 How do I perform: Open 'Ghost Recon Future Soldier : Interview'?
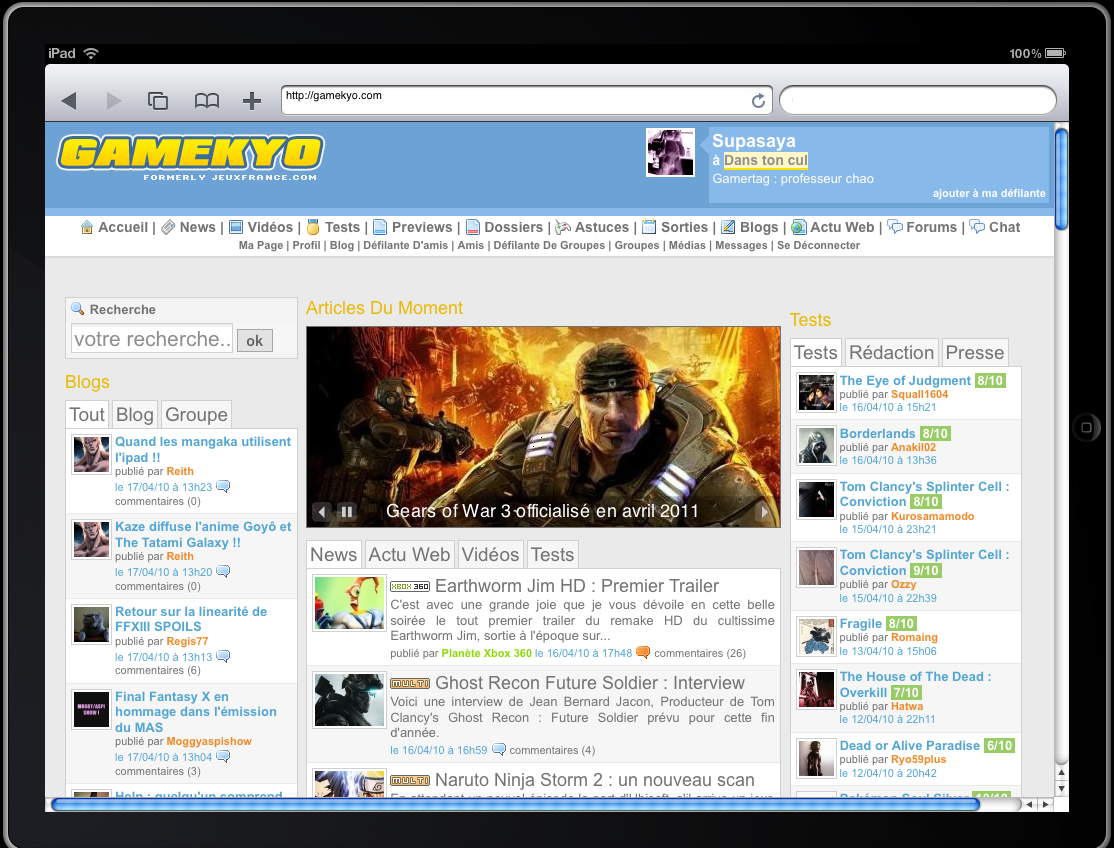tap(590, 683)
